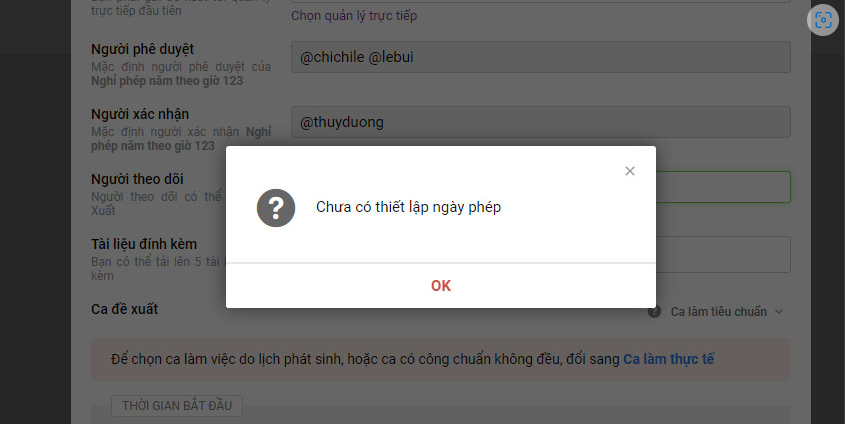Expand the chevron next to Ca làm tiêu chuẩn
Image resolution: width=845 pixels, height=424 pixels.
(x=779, y=311)
